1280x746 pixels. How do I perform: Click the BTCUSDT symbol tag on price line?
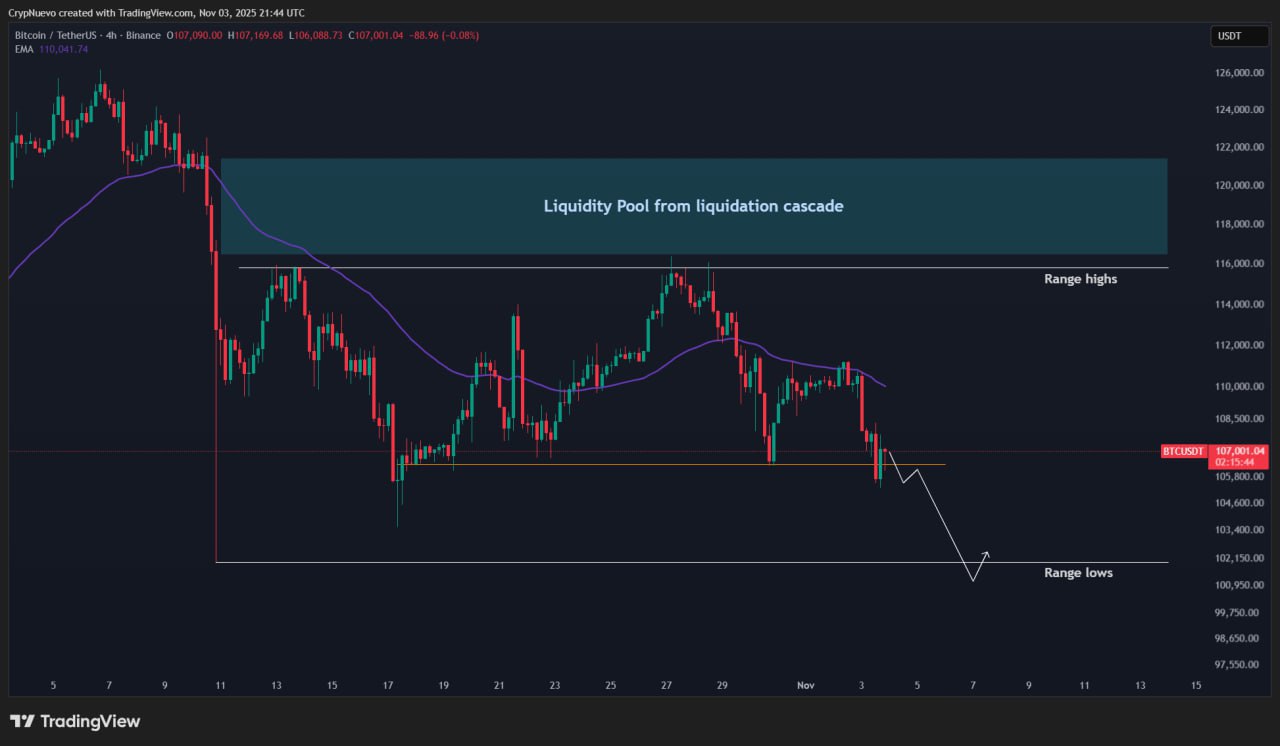pyautogui.click(x=1183, y=452)
